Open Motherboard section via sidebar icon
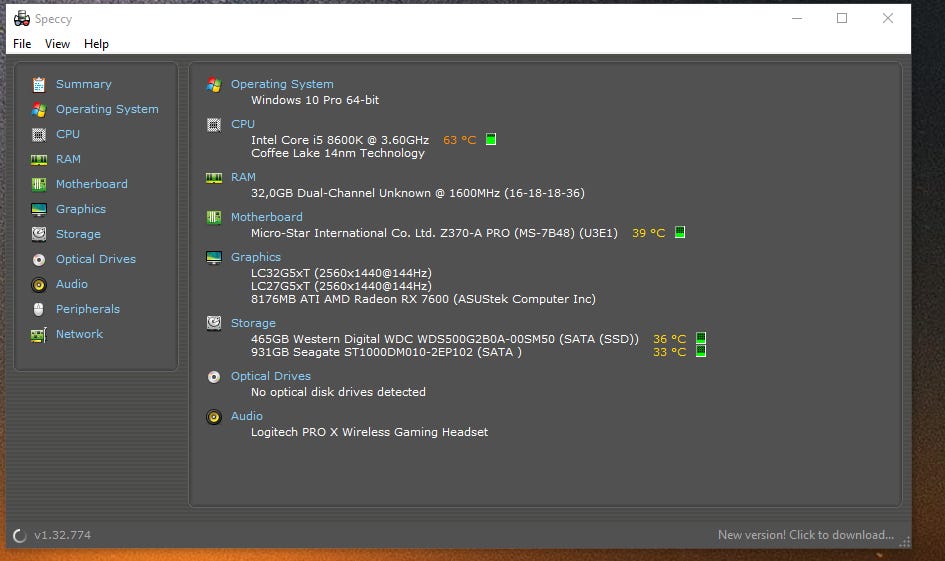 tap(39, 184)
